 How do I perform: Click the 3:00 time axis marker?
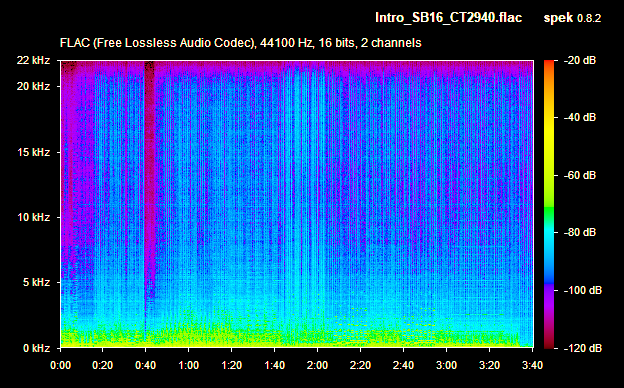click(x=446, y=365)
